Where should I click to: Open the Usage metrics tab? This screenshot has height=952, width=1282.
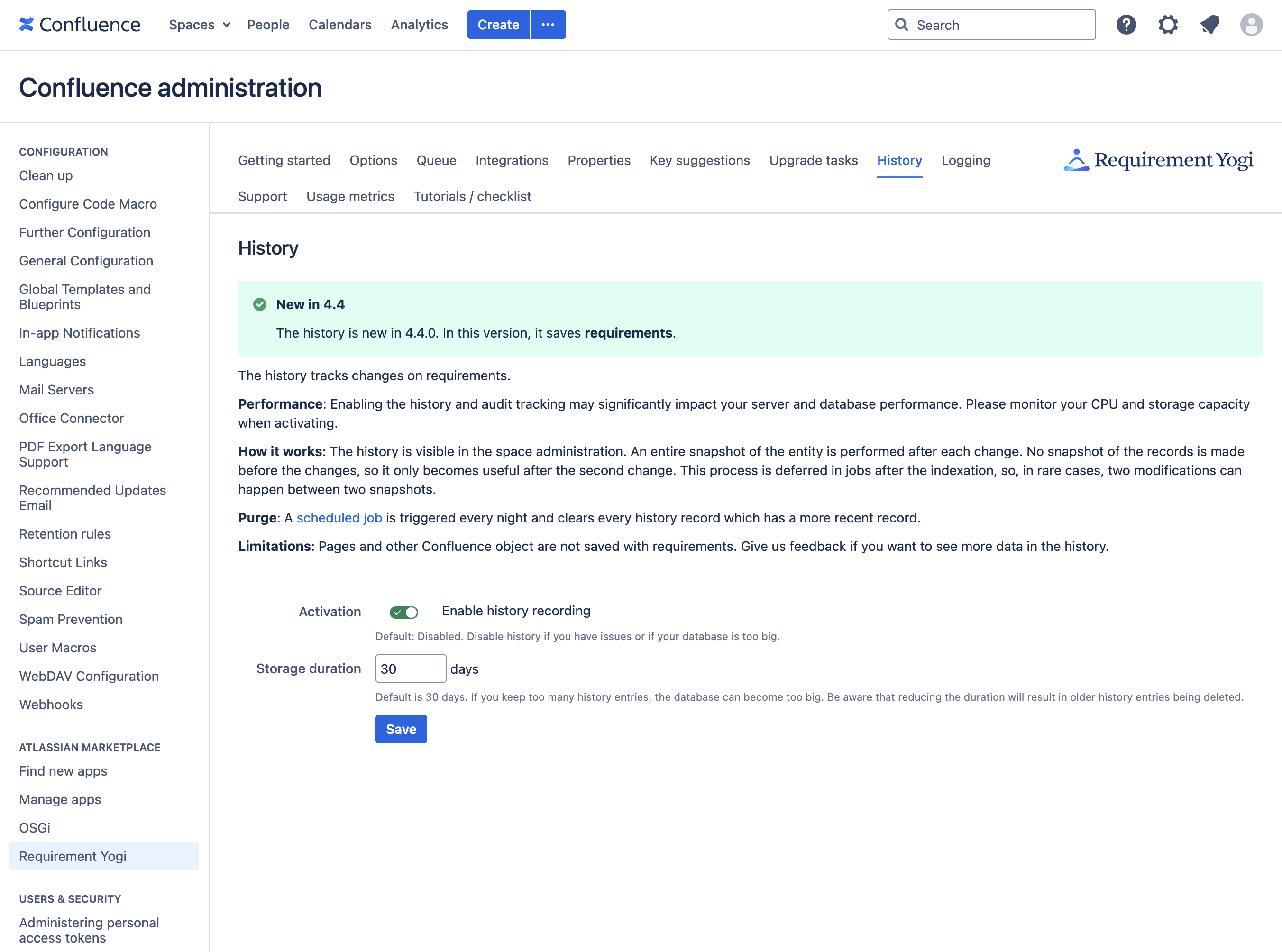click(x=350, y=196)
